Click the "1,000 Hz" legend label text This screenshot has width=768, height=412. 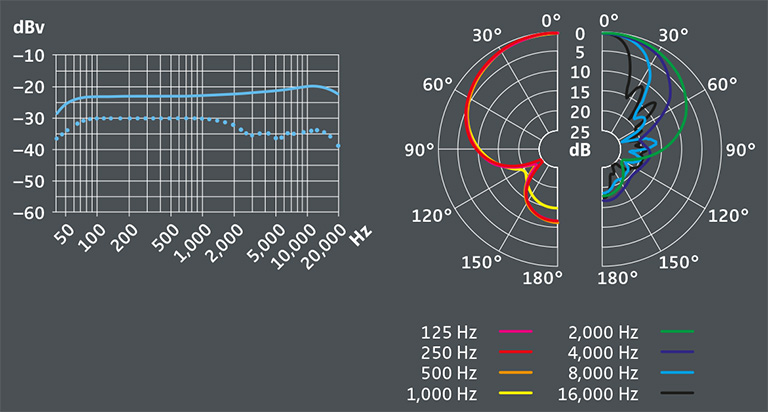pos(444,392)
